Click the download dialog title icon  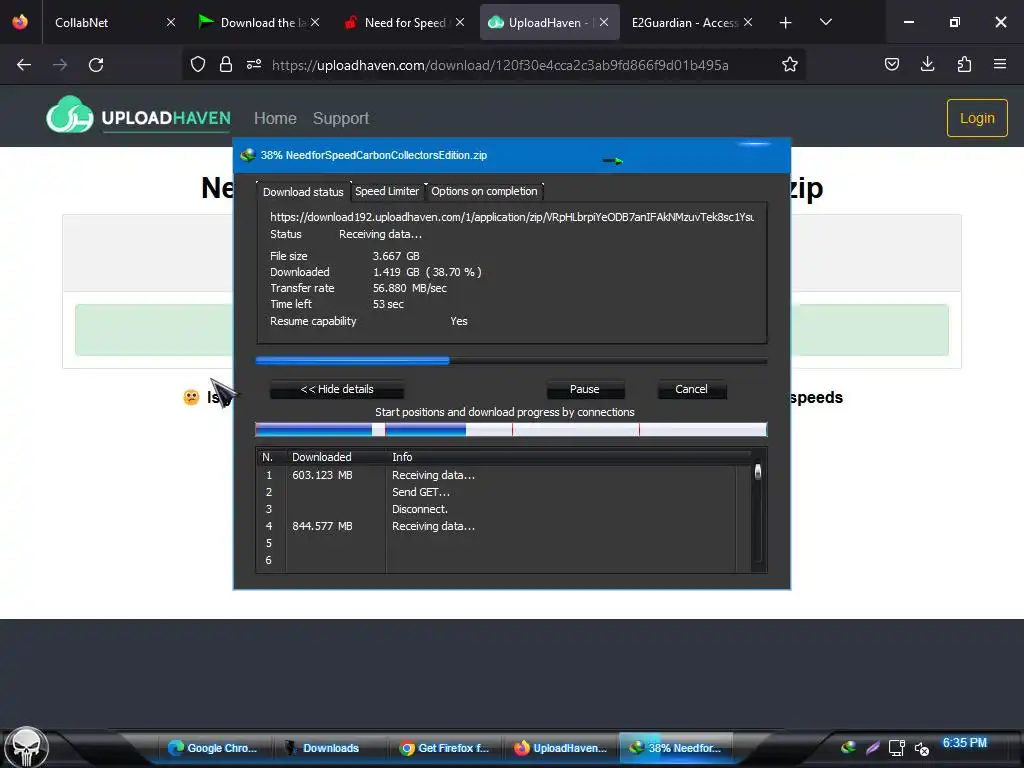coord(248,155)
